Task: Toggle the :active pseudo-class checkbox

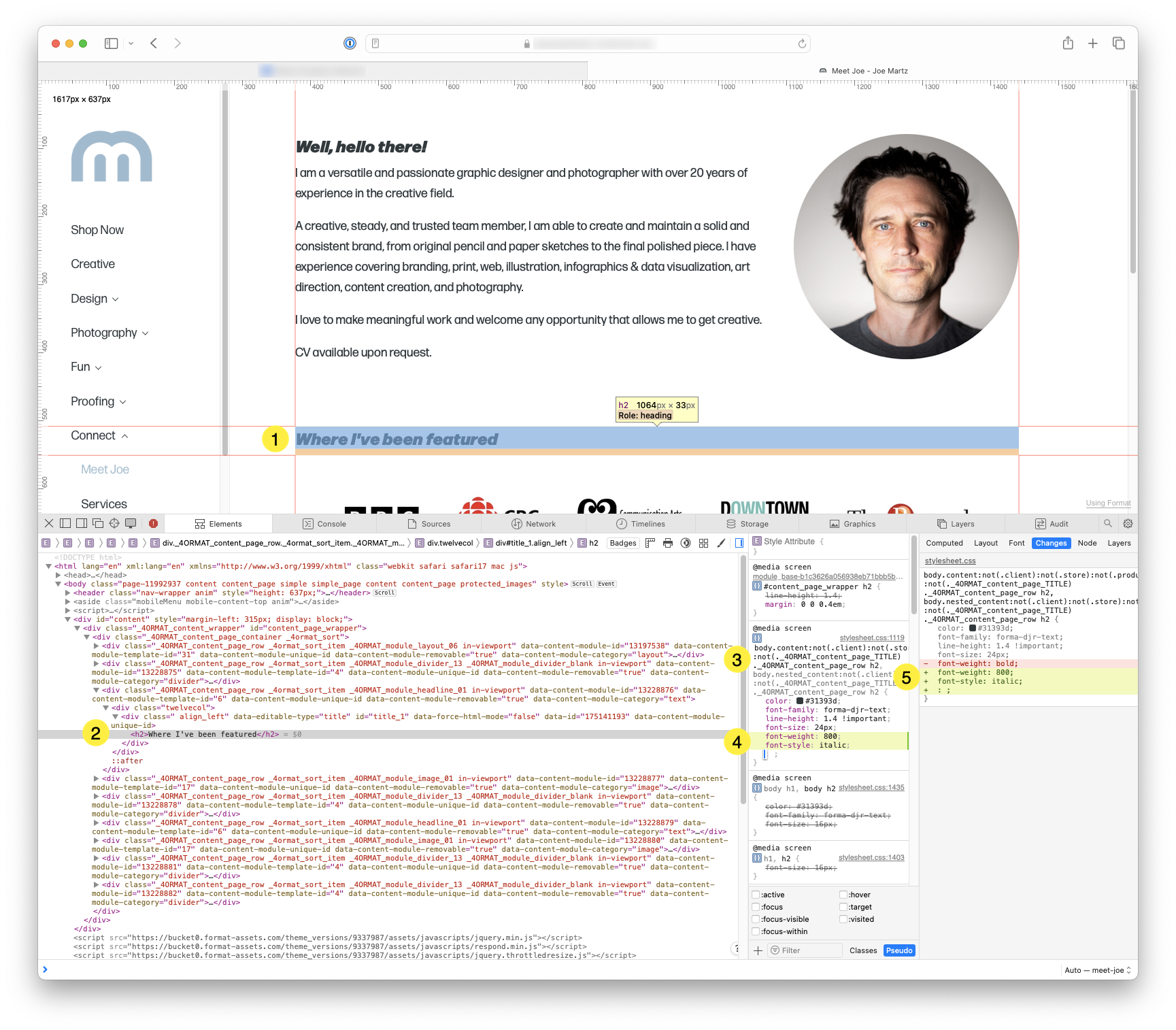Action: coord(756,895)
